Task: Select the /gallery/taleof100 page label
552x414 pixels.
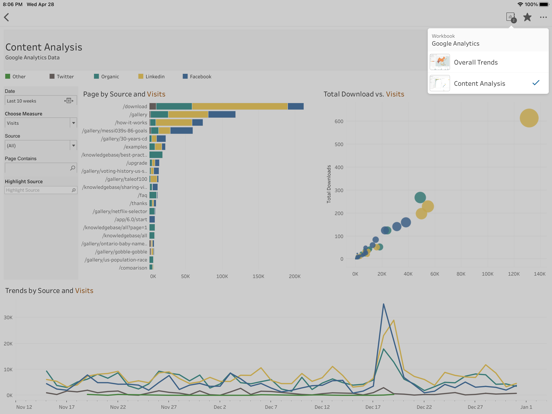Action: pos(126,179)
